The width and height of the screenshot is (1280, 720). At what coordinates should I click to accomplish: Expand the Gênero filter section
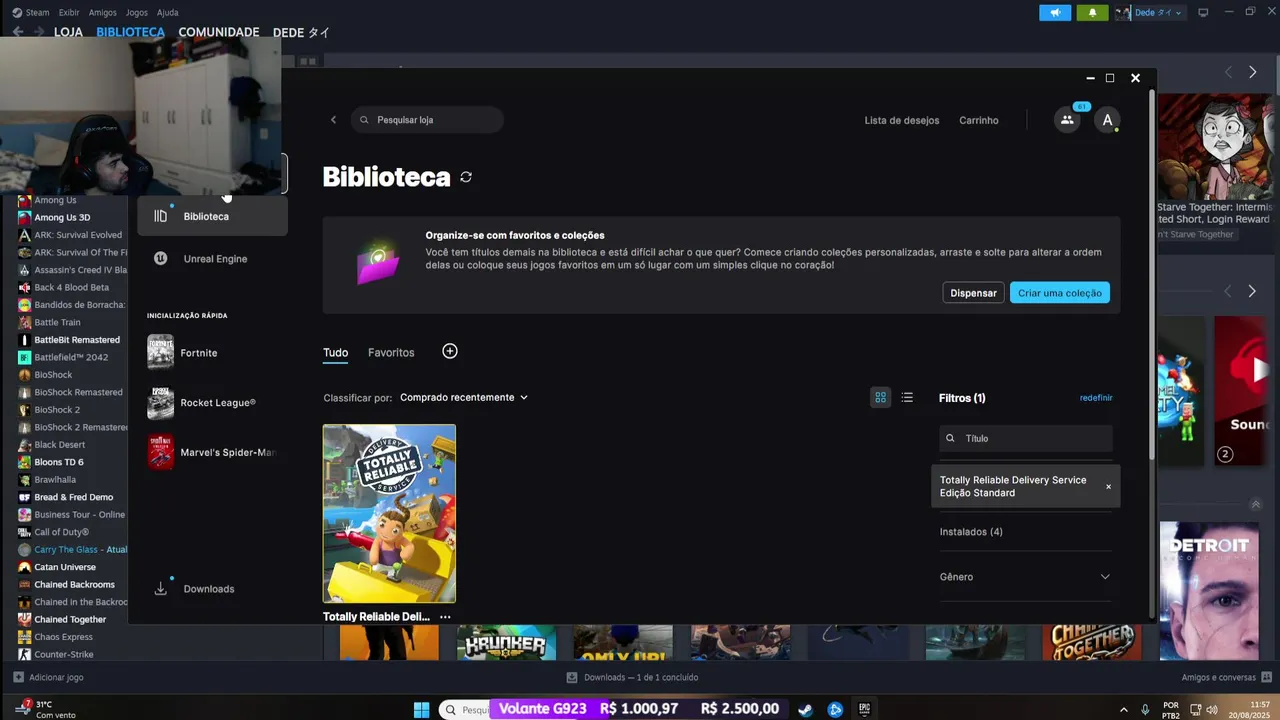1025,577
